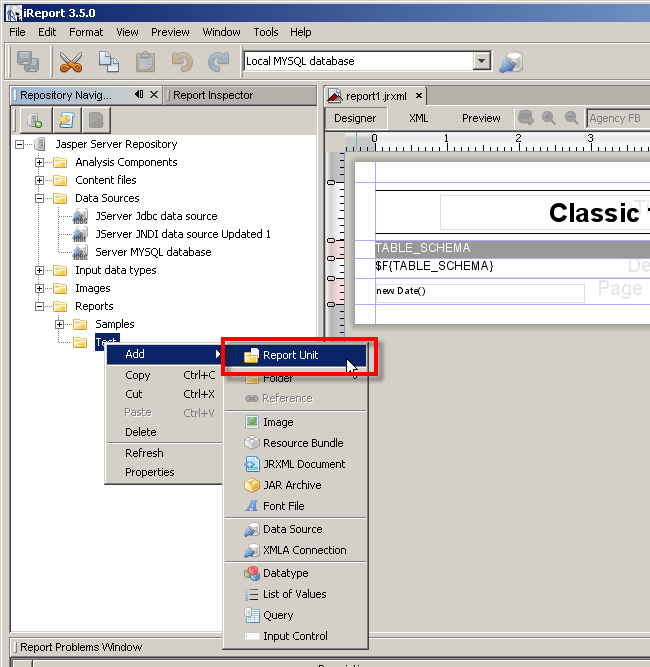The height and width of the screenshot is (667, 650).
Task: Choose Font File in submenu
Action: (295, 506)
